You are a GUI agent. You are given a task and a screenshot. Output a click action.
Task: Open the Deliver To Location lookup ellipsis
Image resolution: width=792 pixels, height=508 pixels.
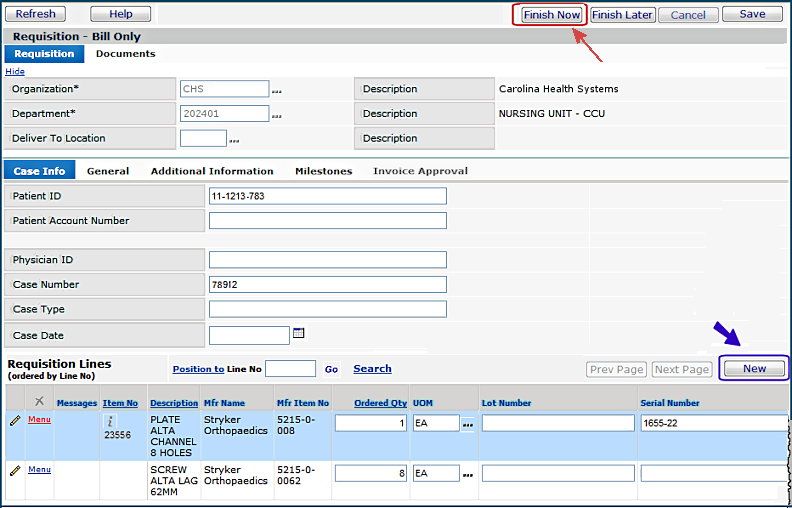pyautogui.click(x=235, y=140)
